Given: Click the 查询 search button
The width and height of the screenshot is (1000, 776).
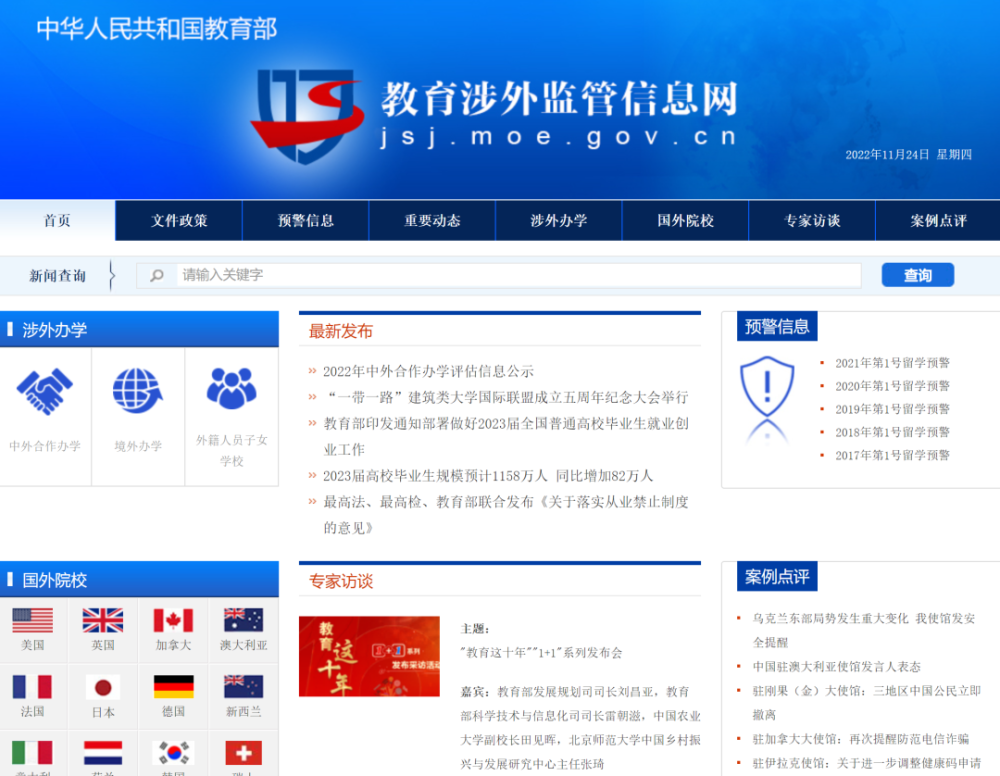Looking at the screenshot, I should [x=918, y=275].
